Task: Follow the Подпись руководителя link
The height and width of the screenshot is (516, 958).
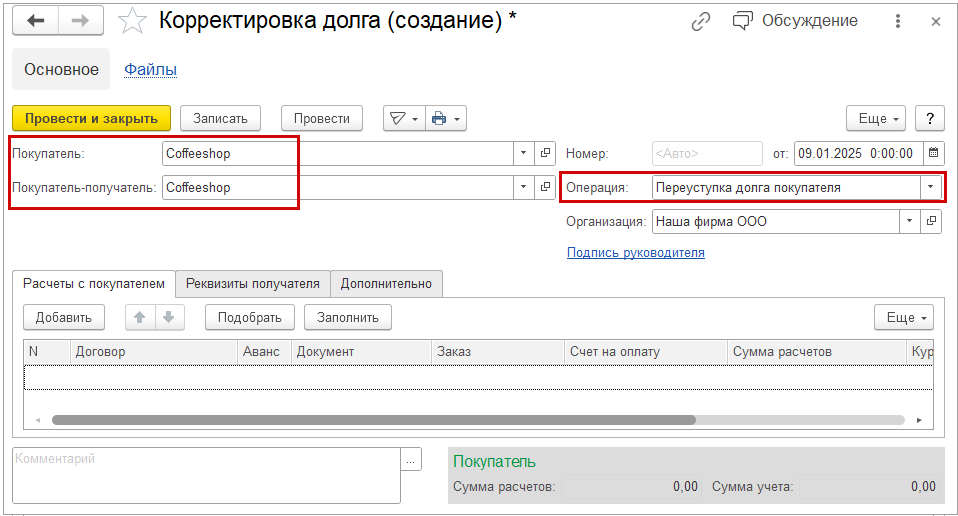Action: (x=636, y=253)
